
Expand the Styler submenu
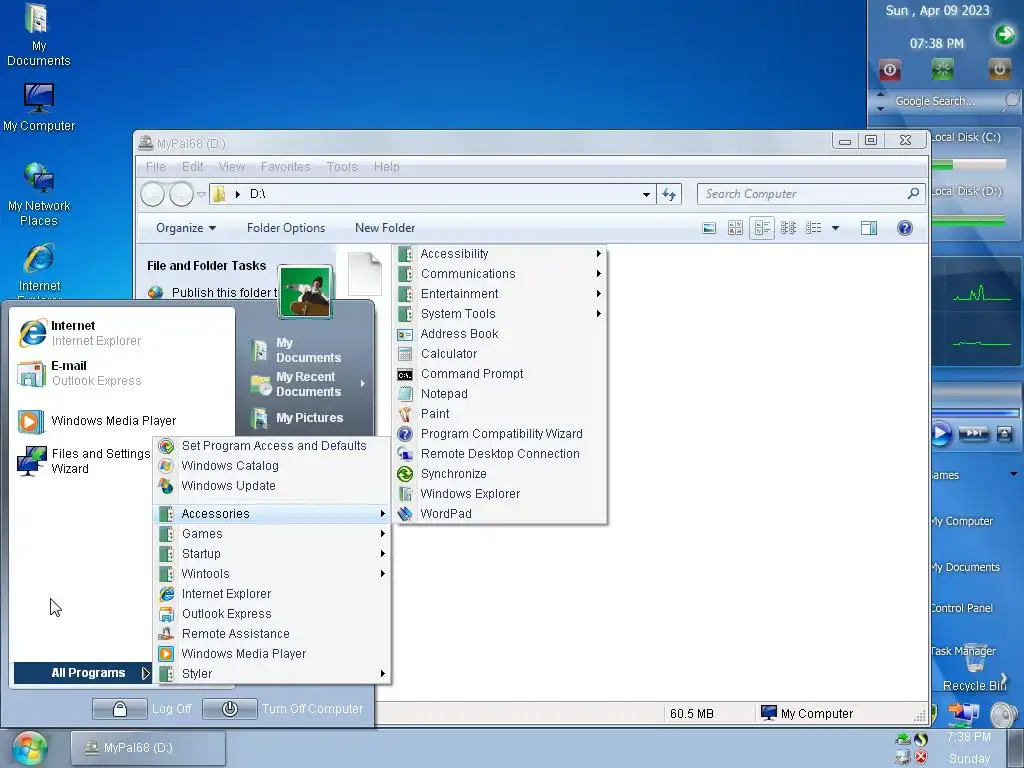point(272,673)
